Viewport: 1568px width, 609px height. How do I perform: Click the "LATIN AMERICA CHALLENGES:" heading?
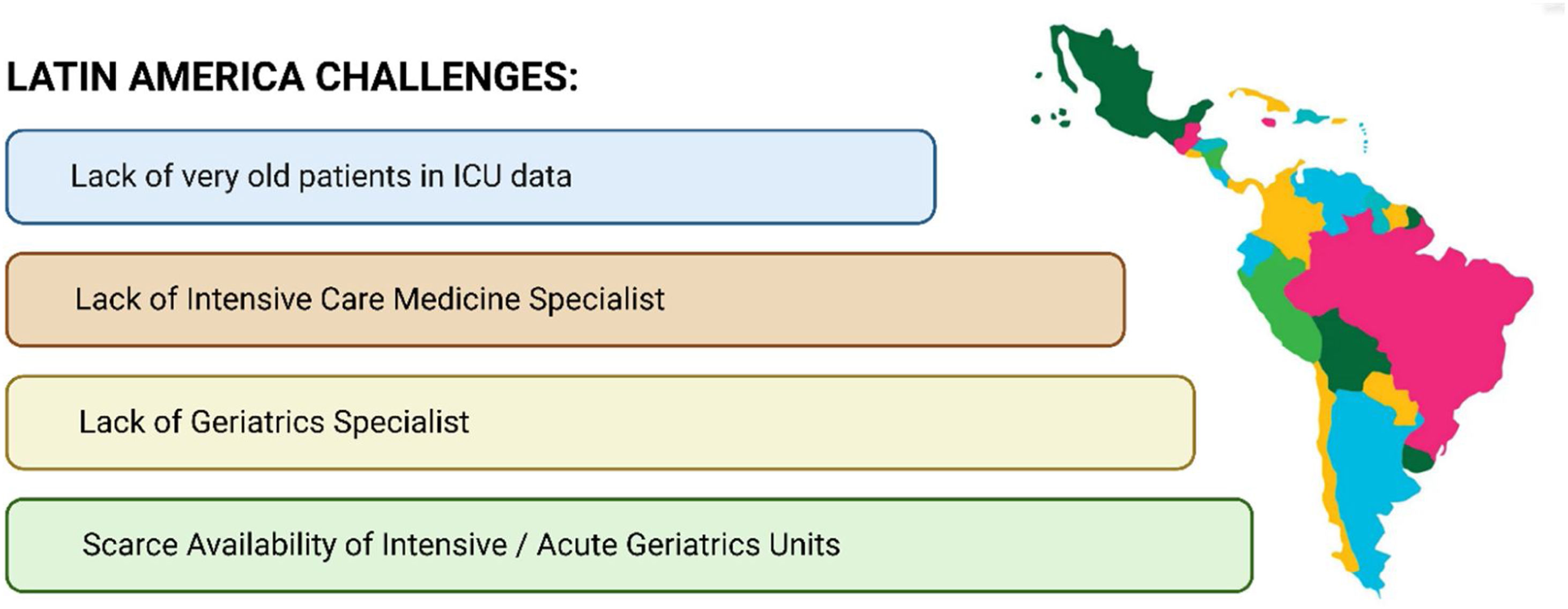coord(292,77)
